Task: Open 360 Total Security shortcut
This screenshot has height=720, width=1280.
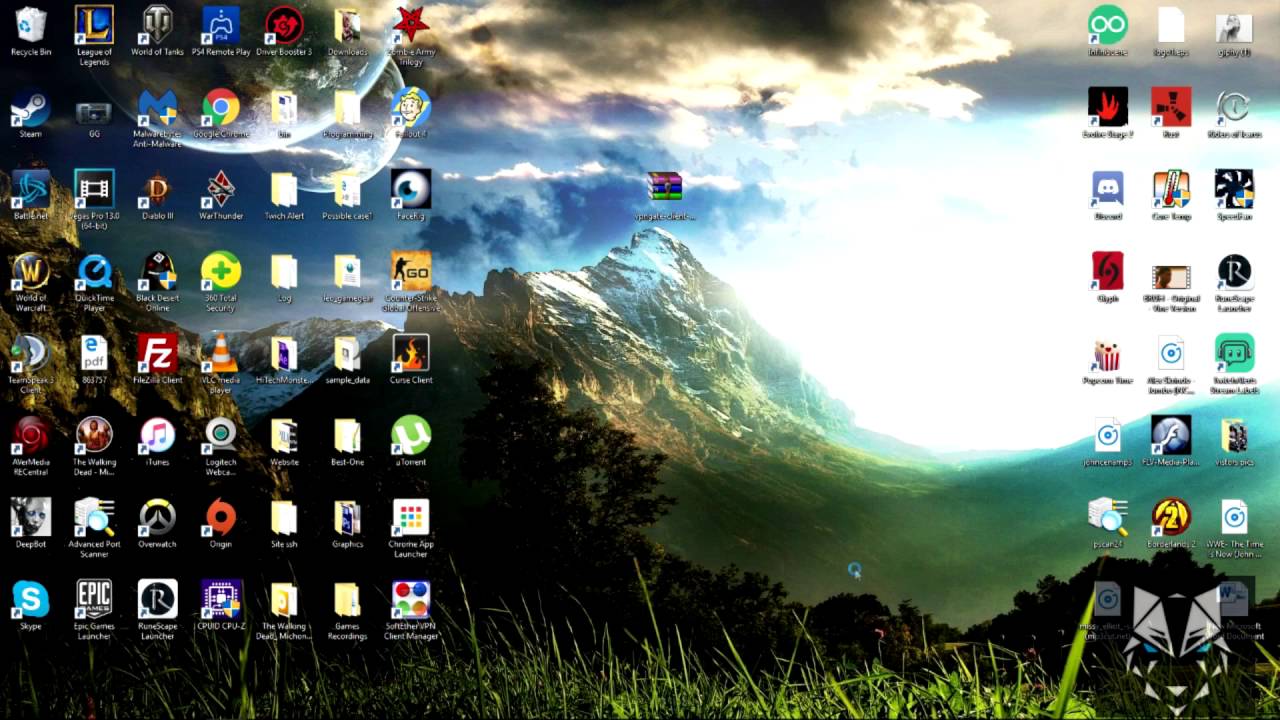Action: [221, 271]
